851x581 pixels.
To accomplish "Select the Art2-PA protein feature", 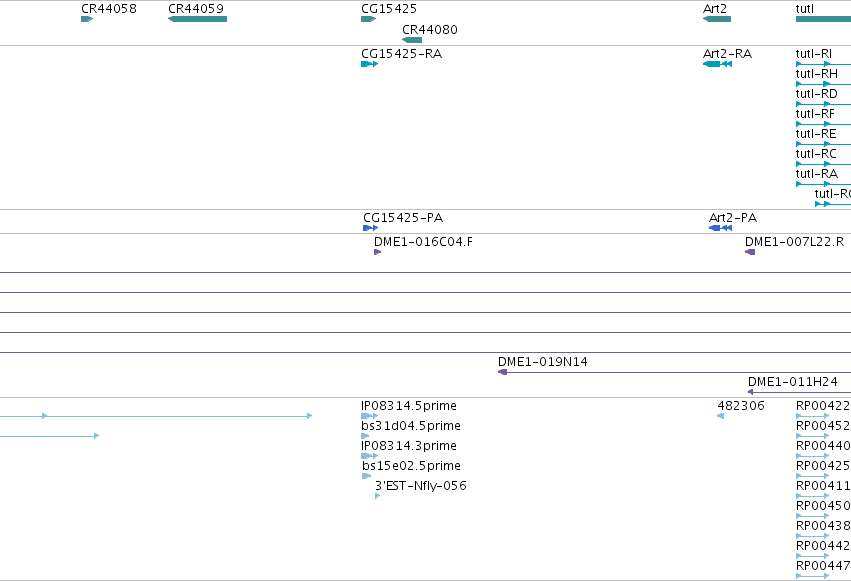I will tap(720, 228).
